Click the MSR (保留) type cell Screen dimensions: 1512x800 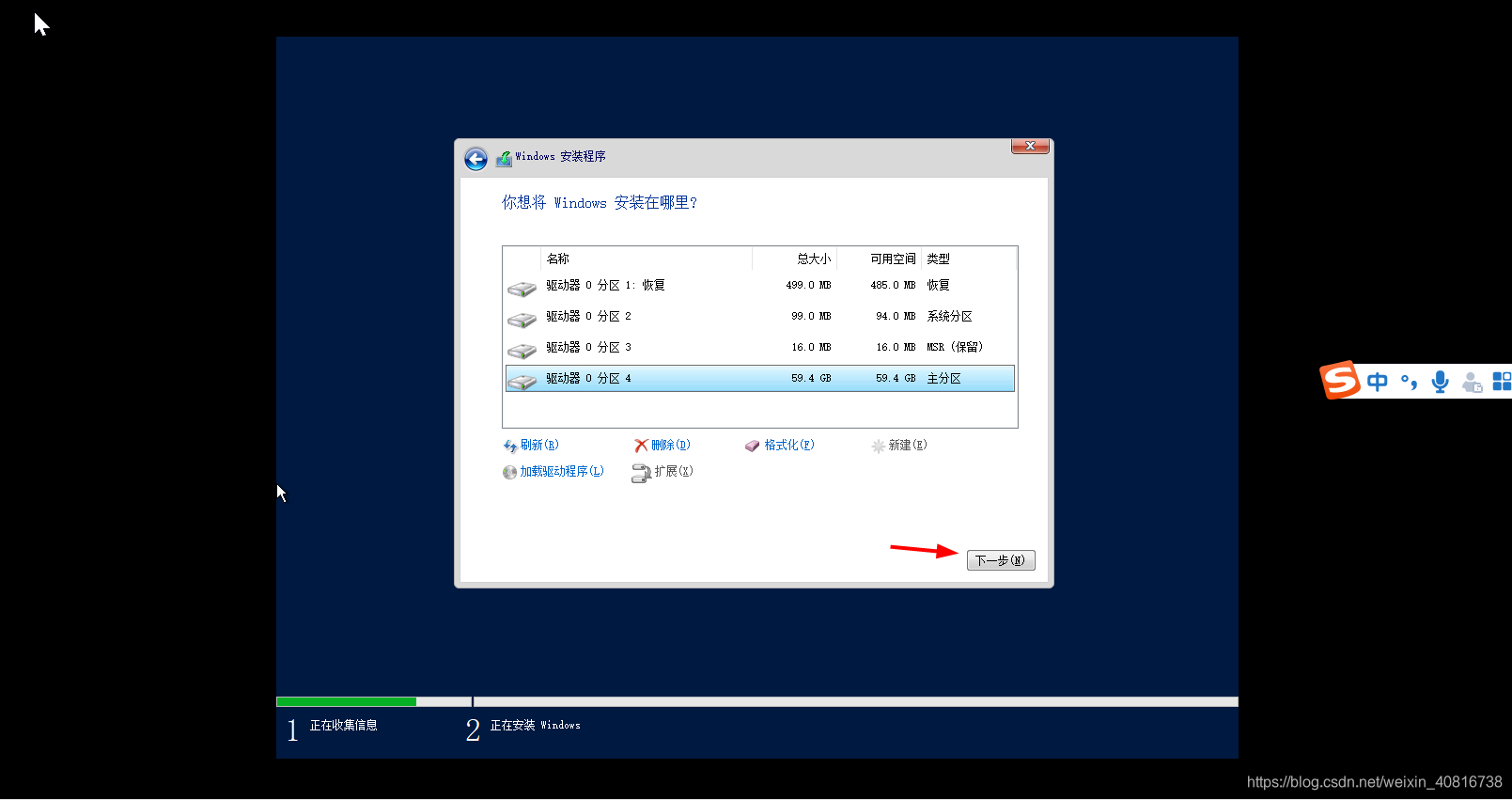(x=955, y=348)
